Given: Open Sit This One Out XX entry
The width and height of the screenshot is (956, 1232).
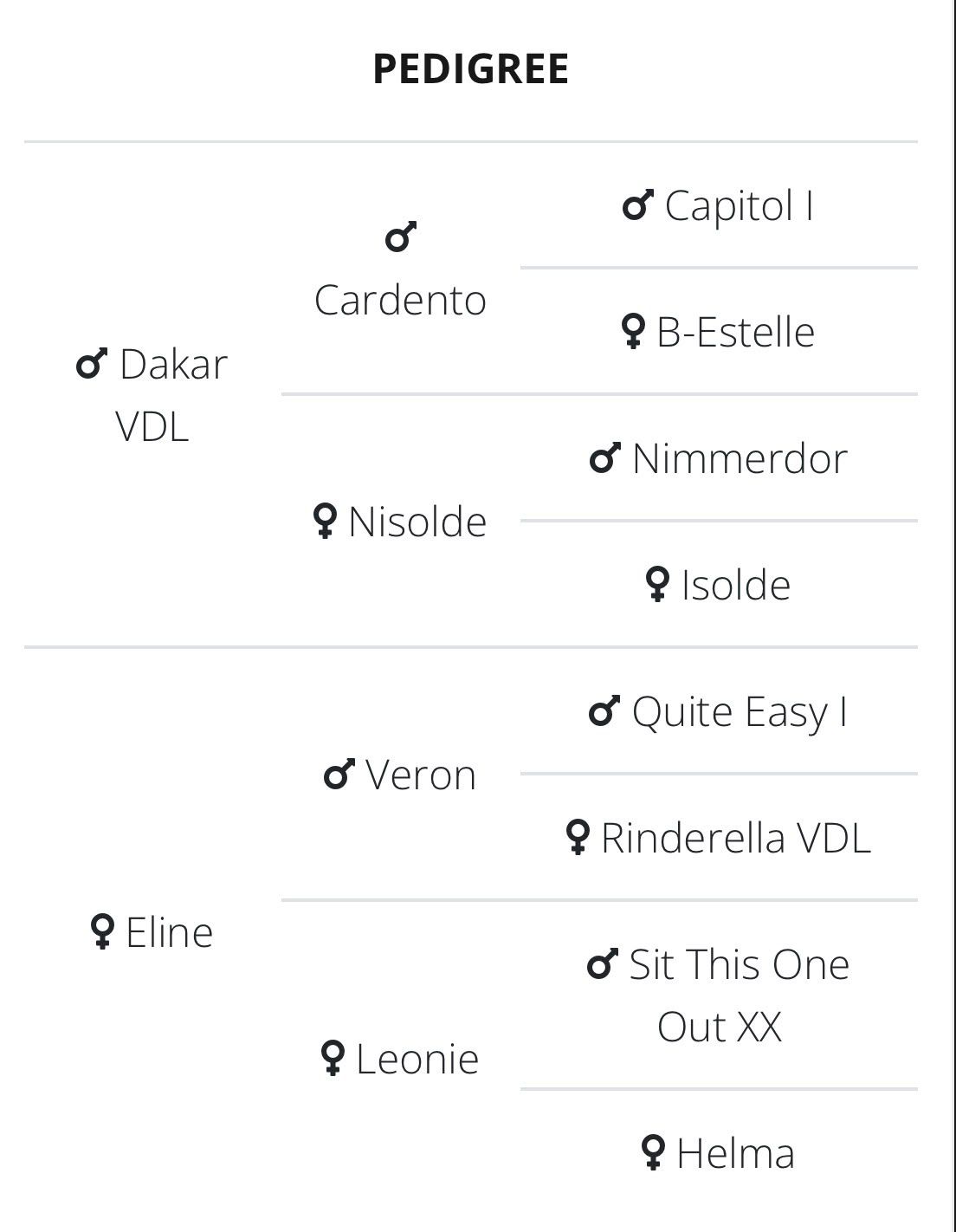Looking at the screenshot, I should [x=719, y=995].
